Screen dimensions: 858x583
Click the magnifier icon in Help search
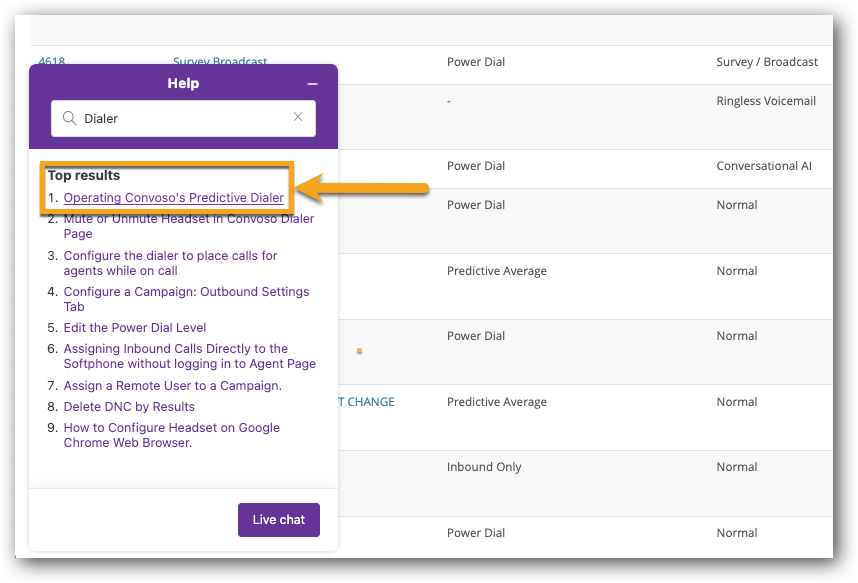tap(69, 118)
